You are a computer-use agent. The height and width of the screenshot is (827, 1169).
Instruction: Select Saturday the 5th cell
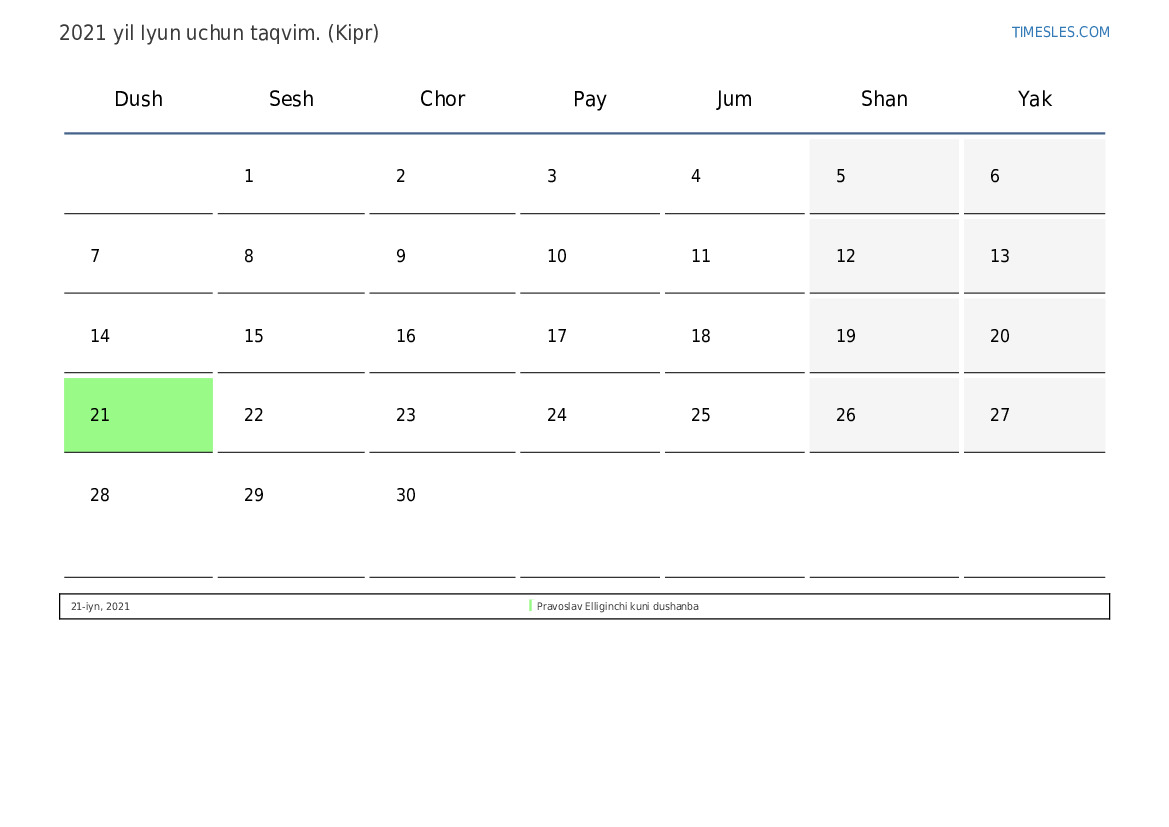coord(883,177)
